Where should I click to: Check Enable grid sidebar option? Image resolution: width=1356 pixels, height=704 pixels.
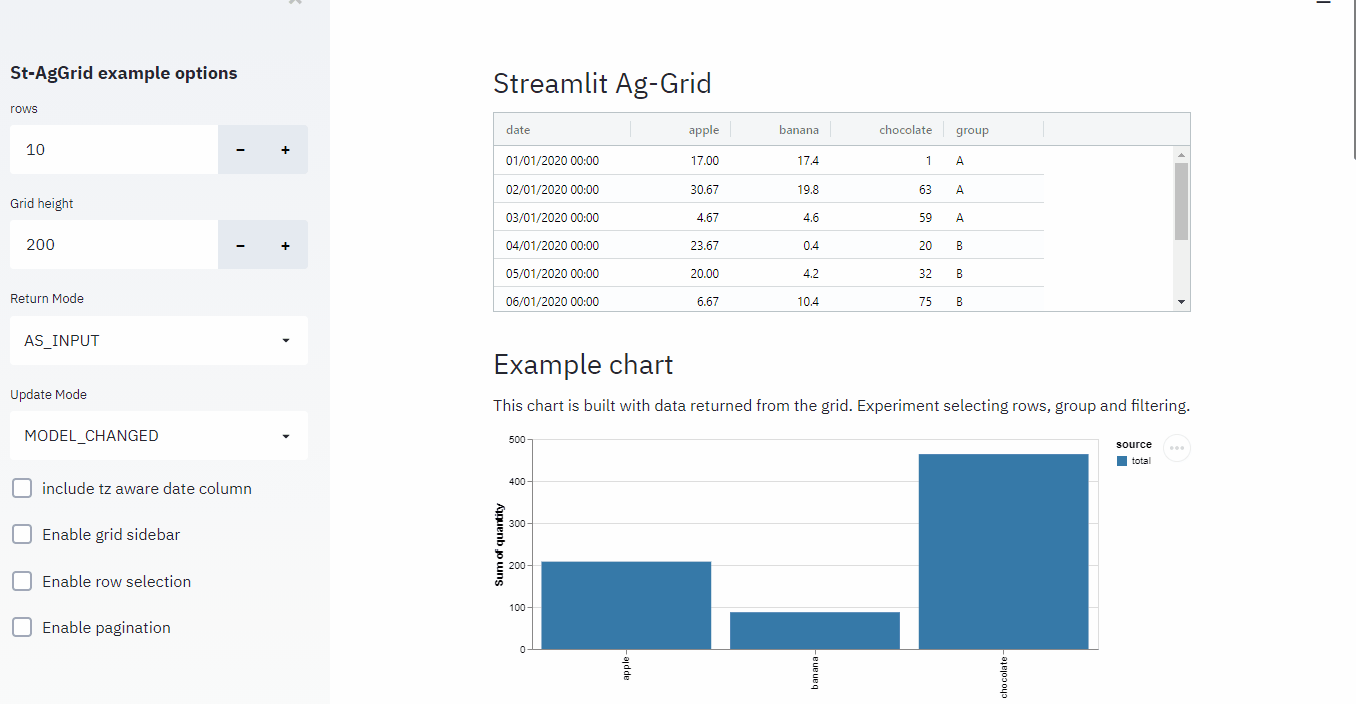(22, 534)
